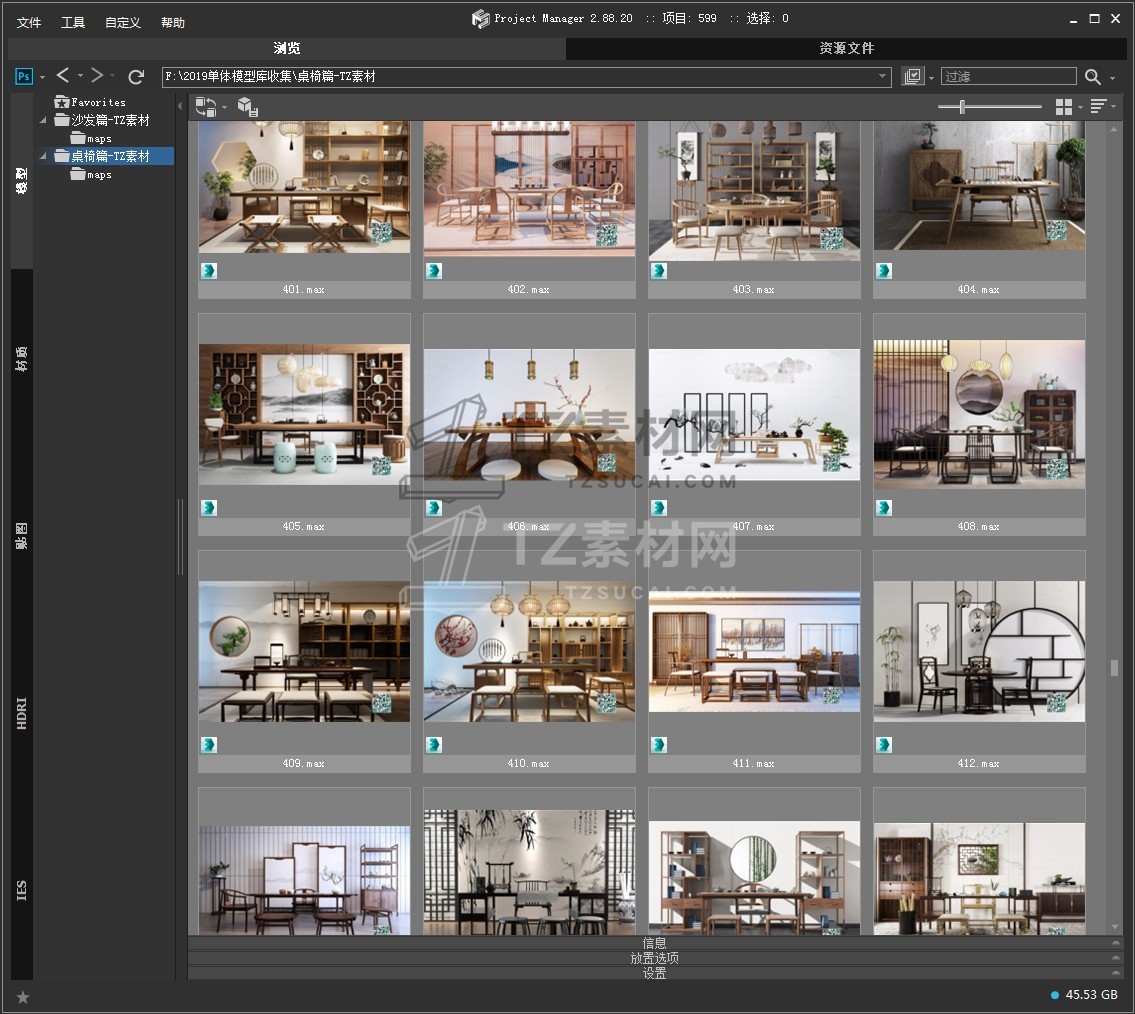Click the refresh folder icon
Viewport: 1135px width, 1014px height.
pyautogui.click(x=136, y=76)
